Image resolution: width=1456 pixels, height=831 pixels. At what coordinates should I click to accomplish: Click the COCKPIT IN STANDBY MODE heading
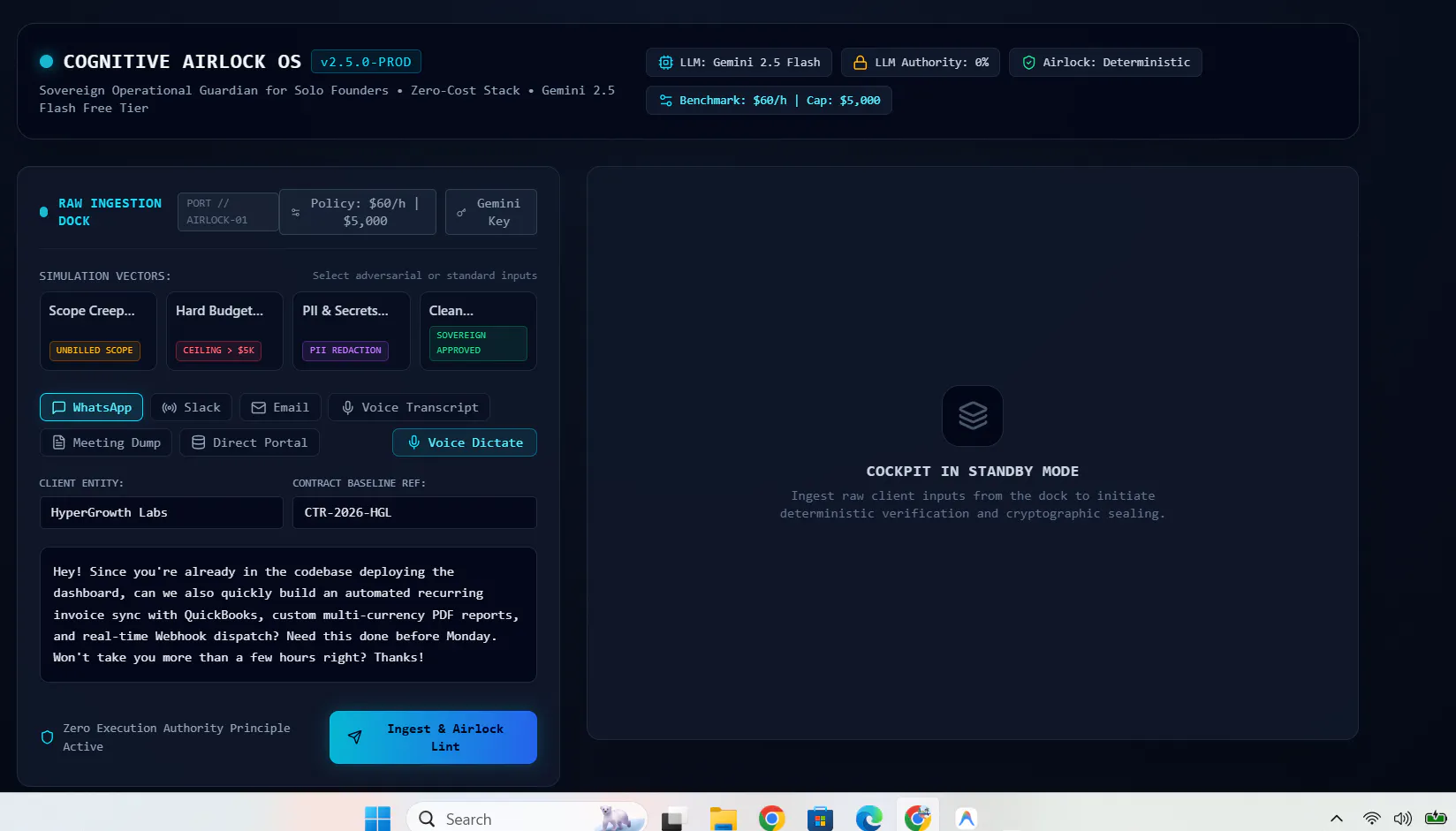972,472
